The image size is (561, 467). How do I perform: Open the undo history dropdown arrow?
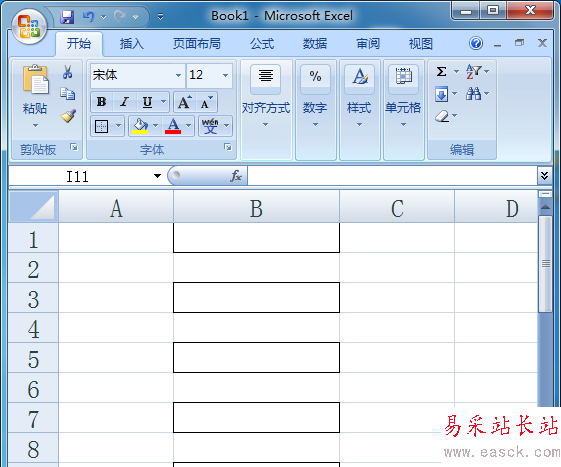[x=103, y=17]
